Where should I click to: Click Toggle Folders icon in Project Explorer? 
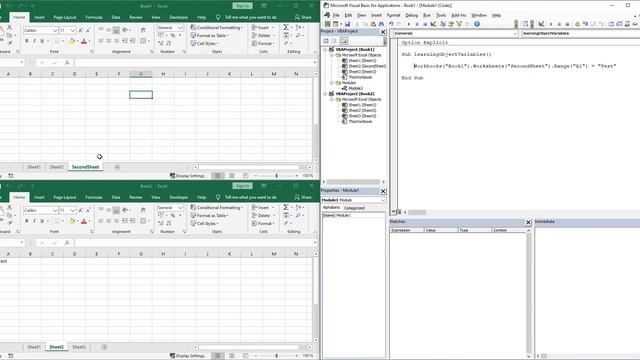[x=344, y=41]
